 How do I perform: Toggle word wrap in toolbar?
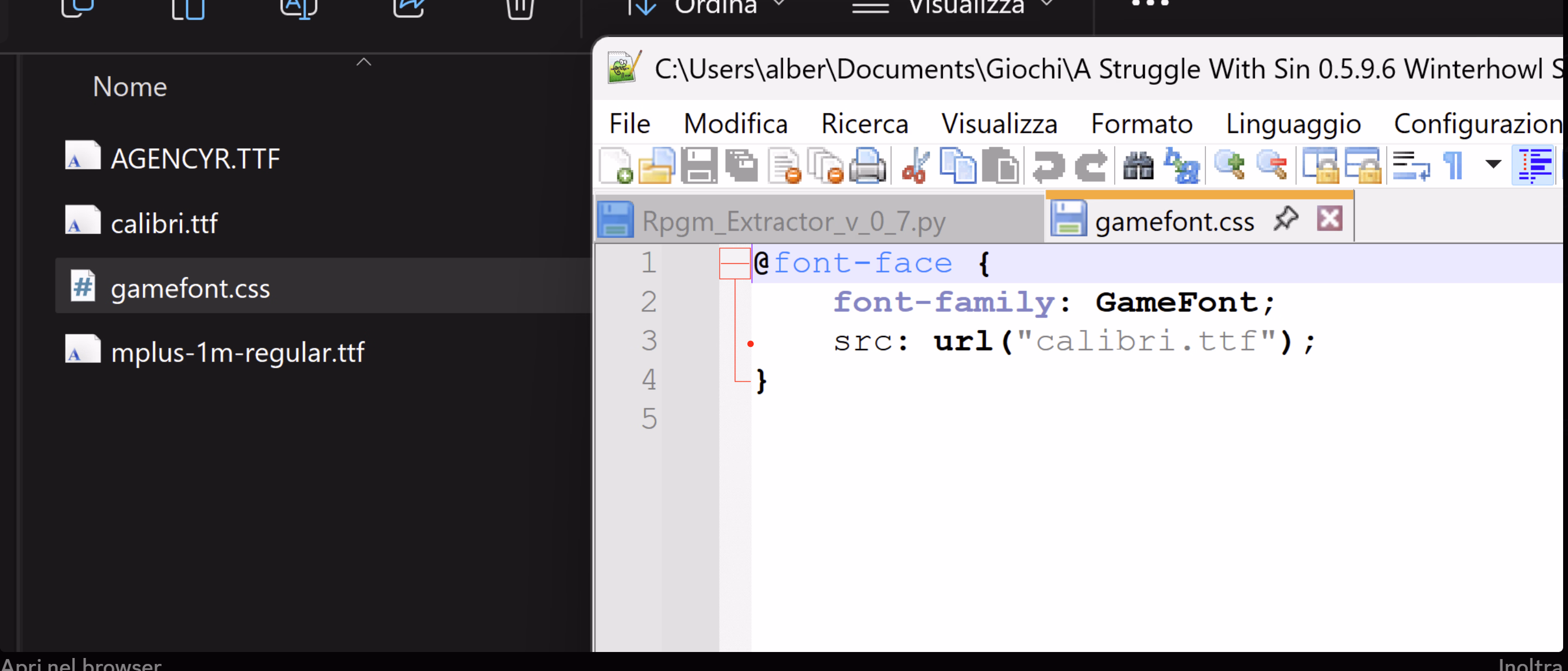1411,165
